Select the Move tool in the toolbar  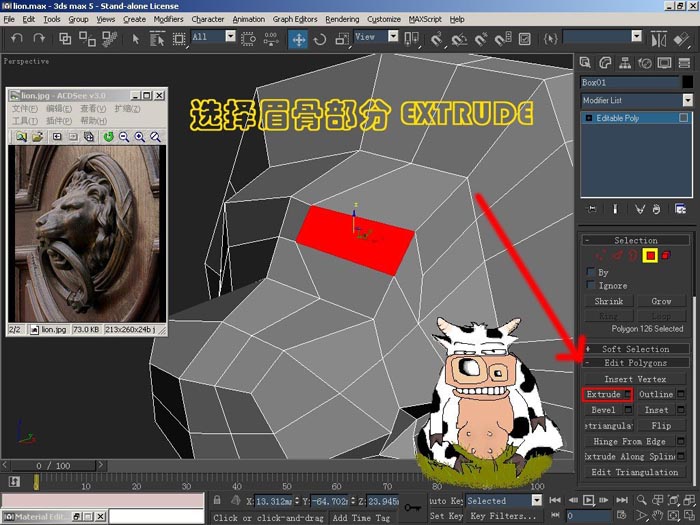[298, 39]
